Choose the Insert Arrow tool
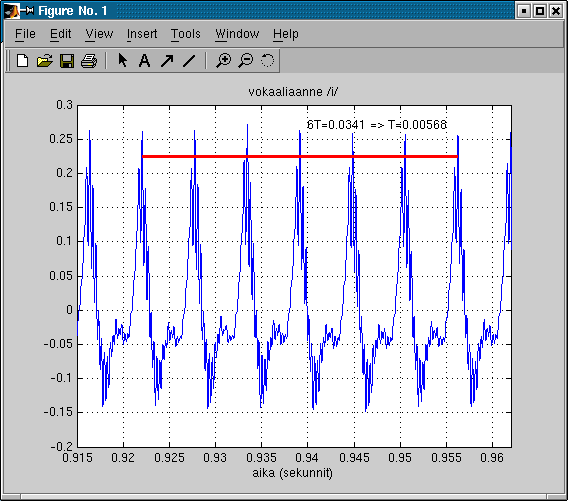 pos(167,60)
